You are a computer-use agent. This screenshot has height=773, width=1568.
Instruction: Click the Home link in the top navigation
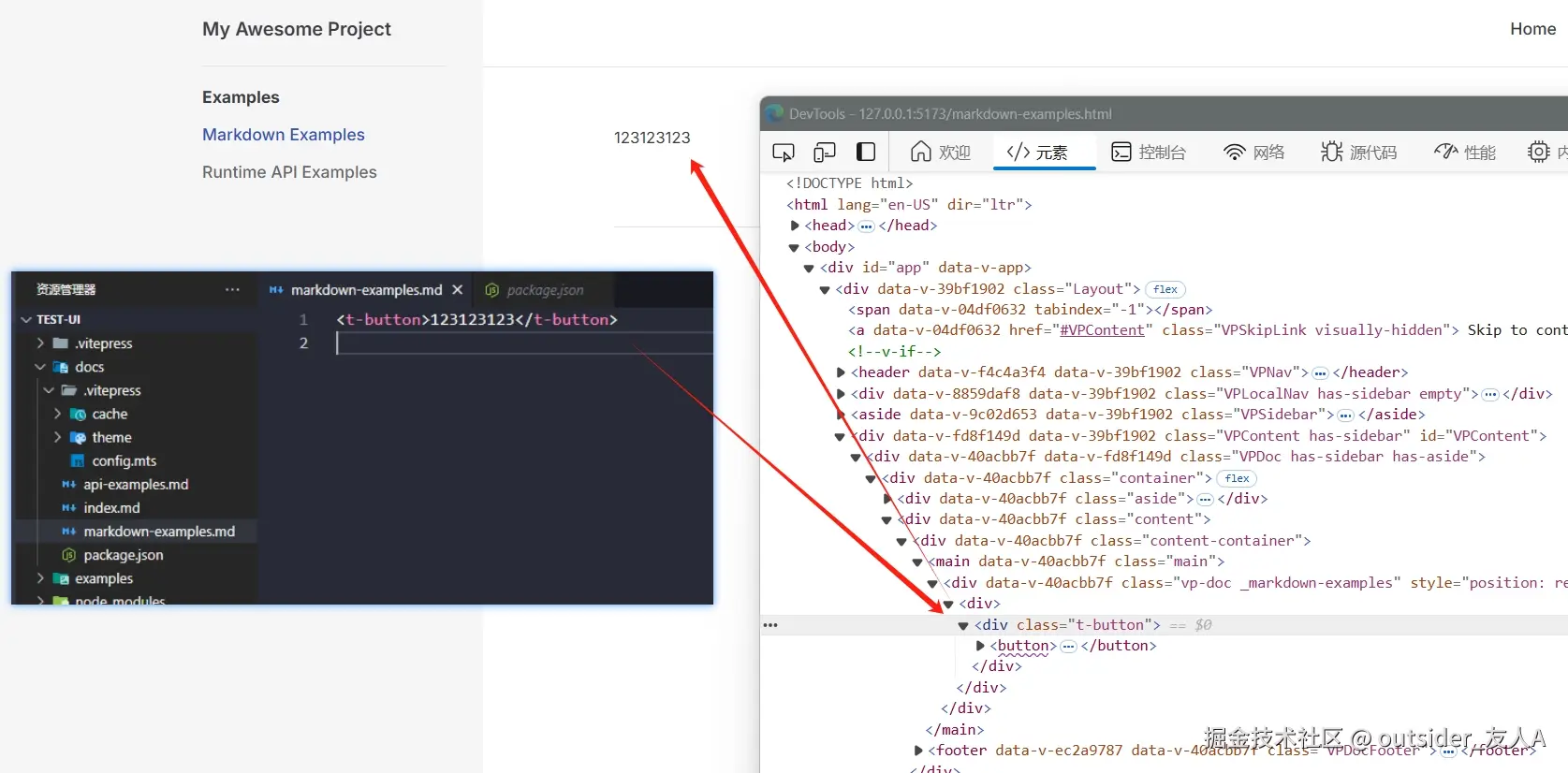tap(1532, 29)
